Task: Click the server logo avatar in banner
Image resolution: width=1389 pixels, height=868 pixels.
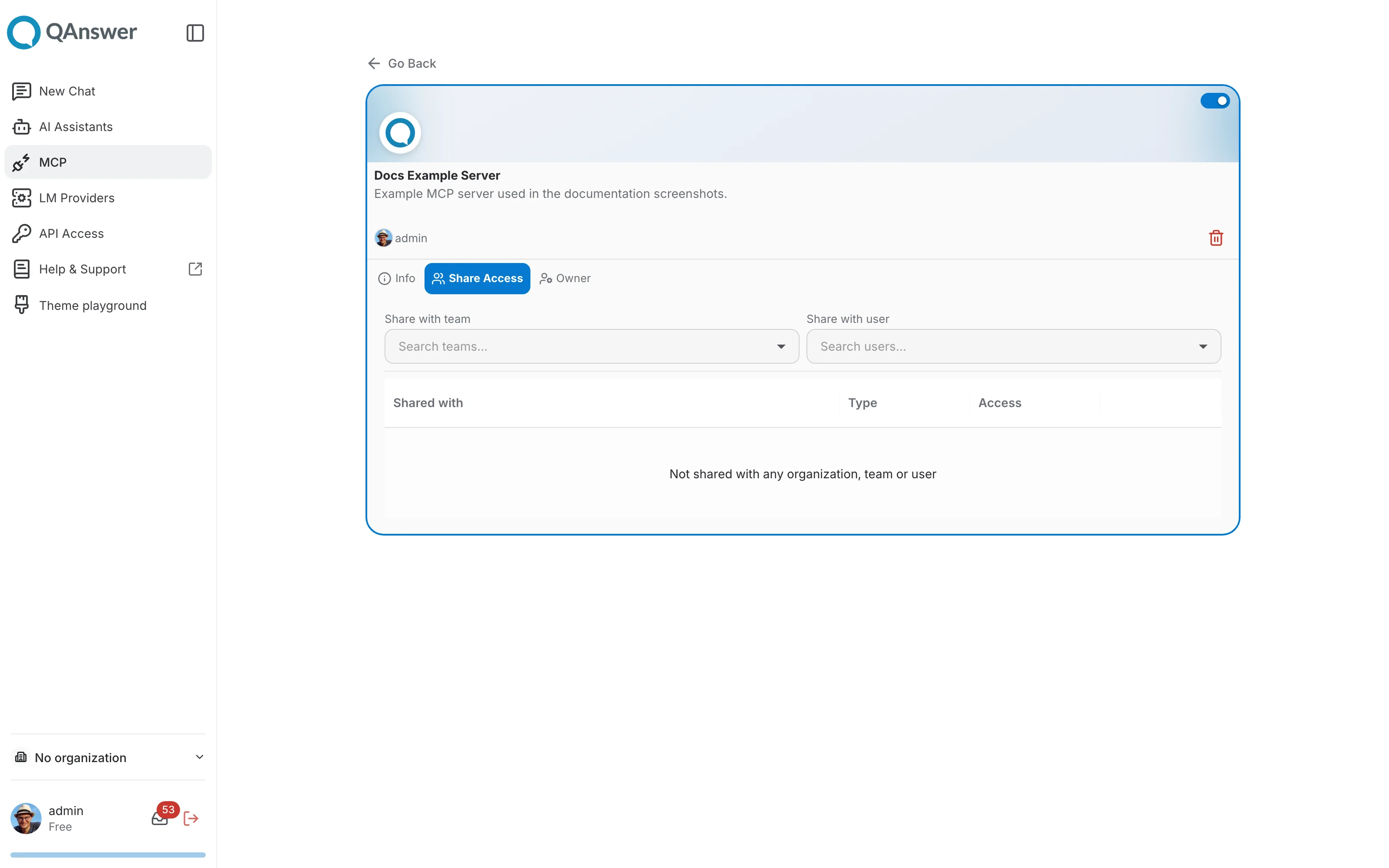Action: click(x=400, y=133)
